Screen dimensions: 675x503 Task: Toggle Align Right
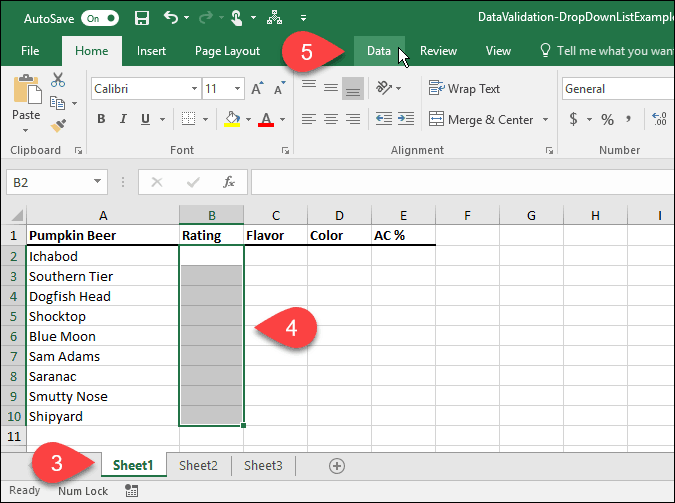coord(353,119)
